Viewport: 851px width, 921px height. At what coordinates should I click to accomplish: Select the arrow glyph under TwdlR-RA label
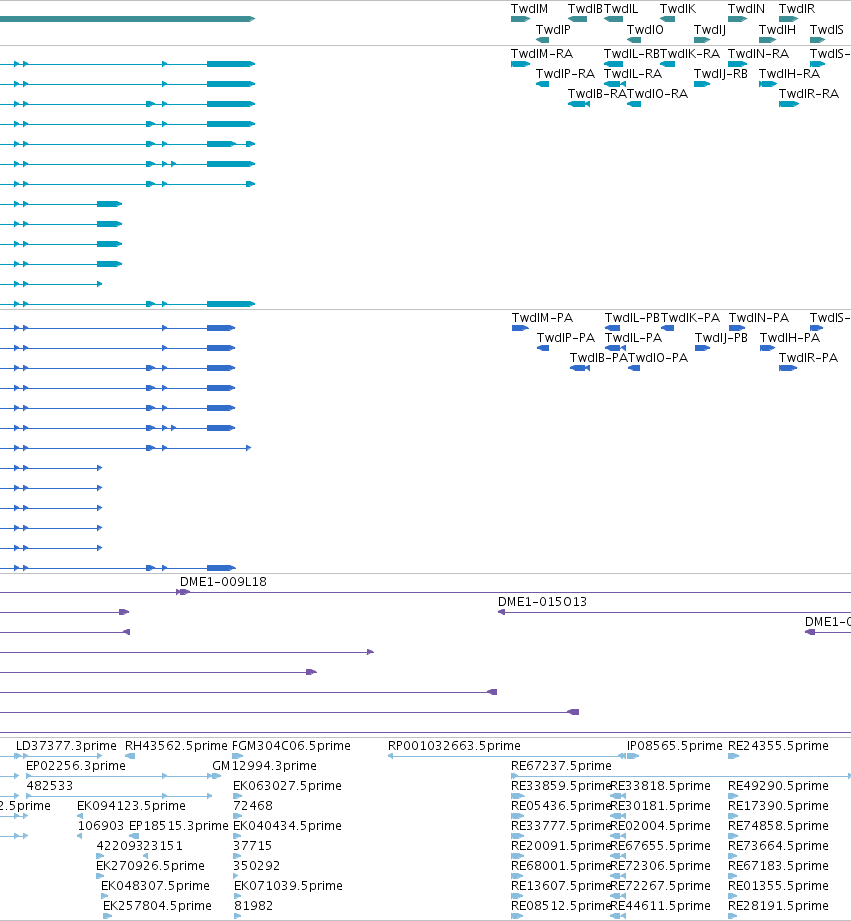(789, 104)
